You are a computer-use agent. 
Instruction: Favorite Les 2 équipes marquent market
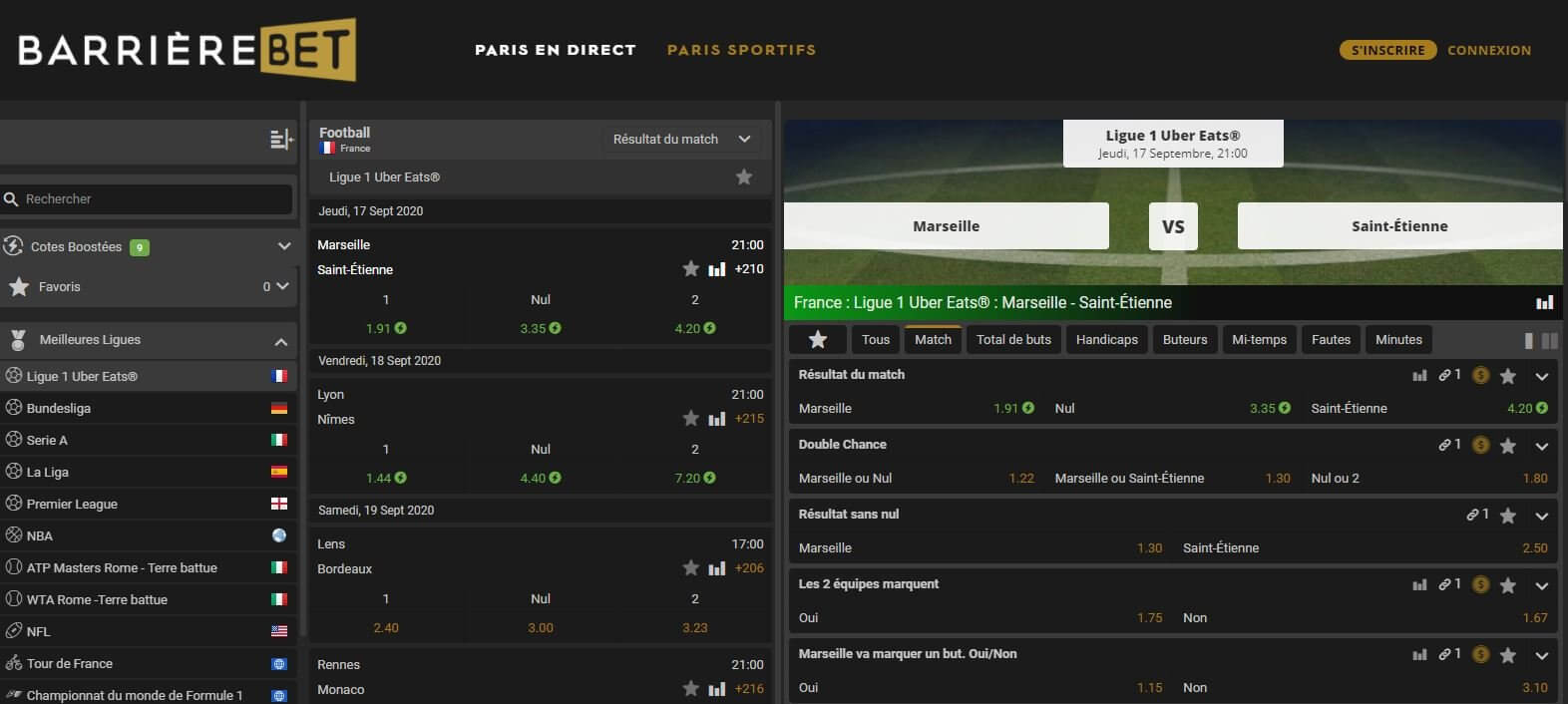(x=1508, y=585)
